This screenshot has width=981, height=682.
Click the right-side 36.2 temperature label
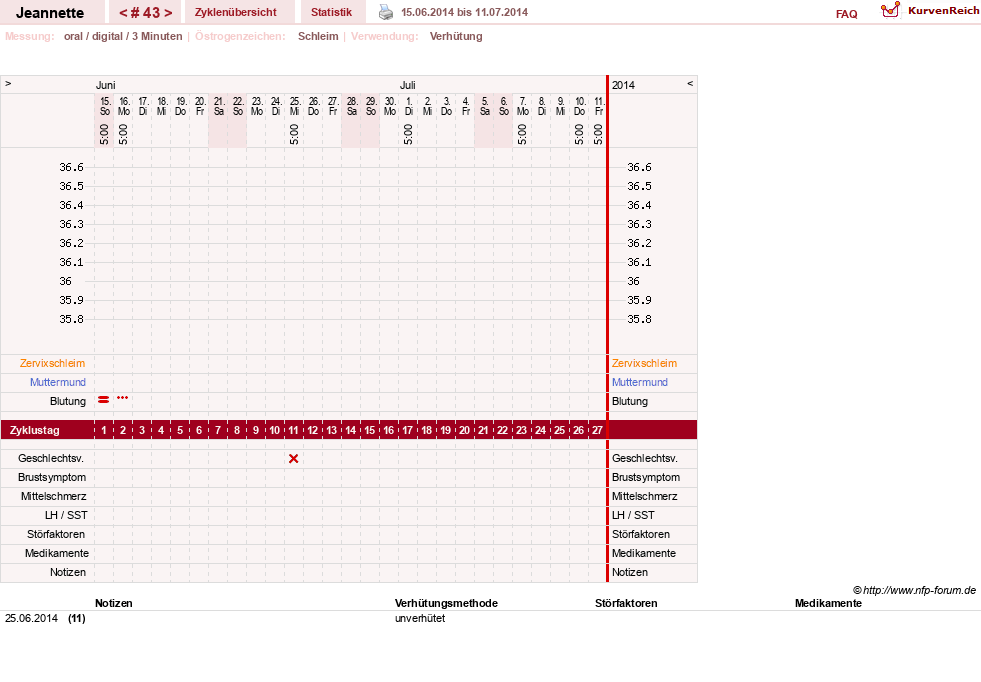pos(639,243)
